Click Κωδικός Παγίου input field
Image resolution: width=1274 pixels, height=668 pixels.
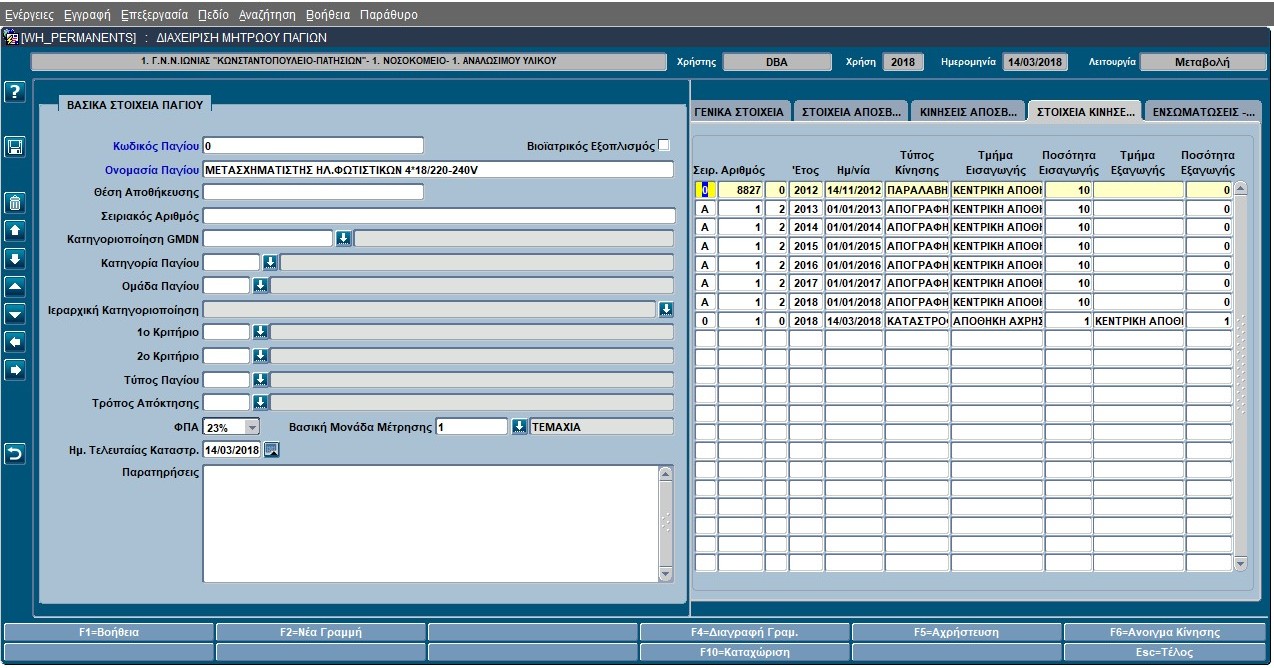coord(313,146)
